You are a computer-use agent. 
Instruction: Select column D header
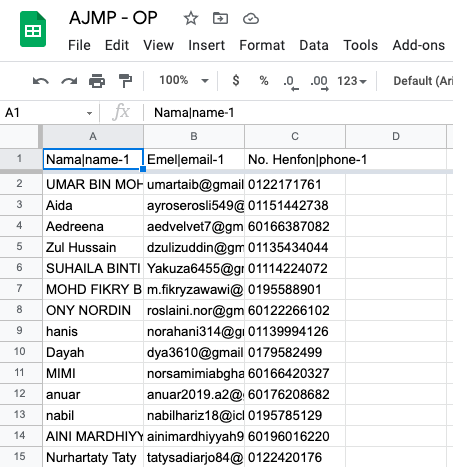(396, 136)
